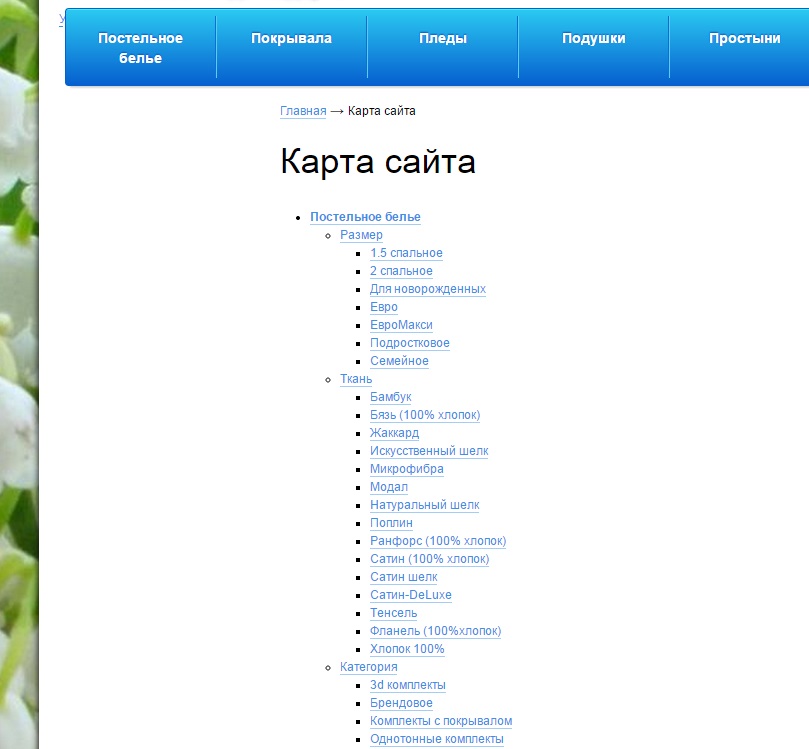Open the ЕвроМакси size page
The height and width of the screenshot is (749, 809).
401,325
